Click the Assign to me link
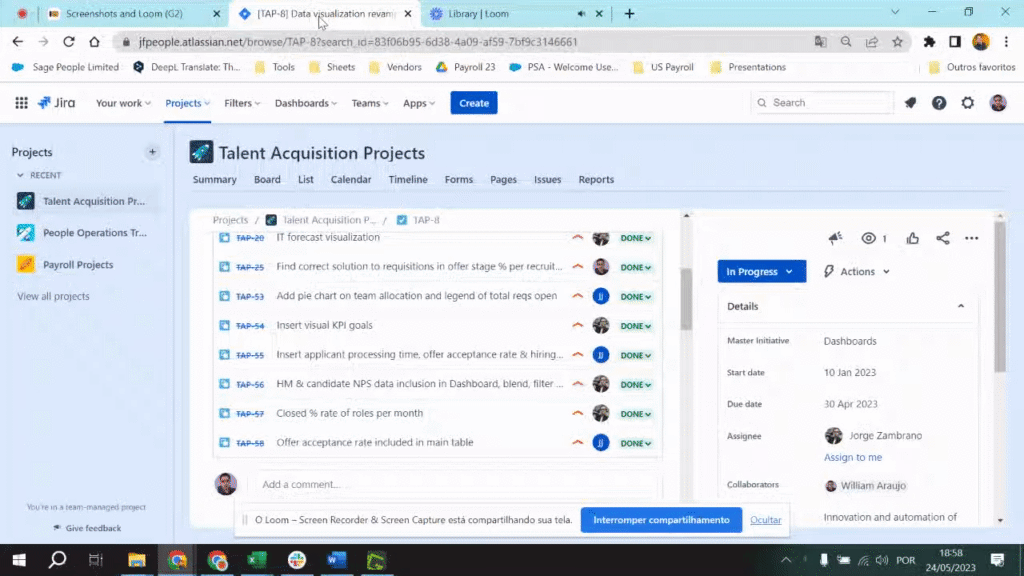Image resolution: width=1024 pixels, height=576 pixels. [x=852, y=457]
